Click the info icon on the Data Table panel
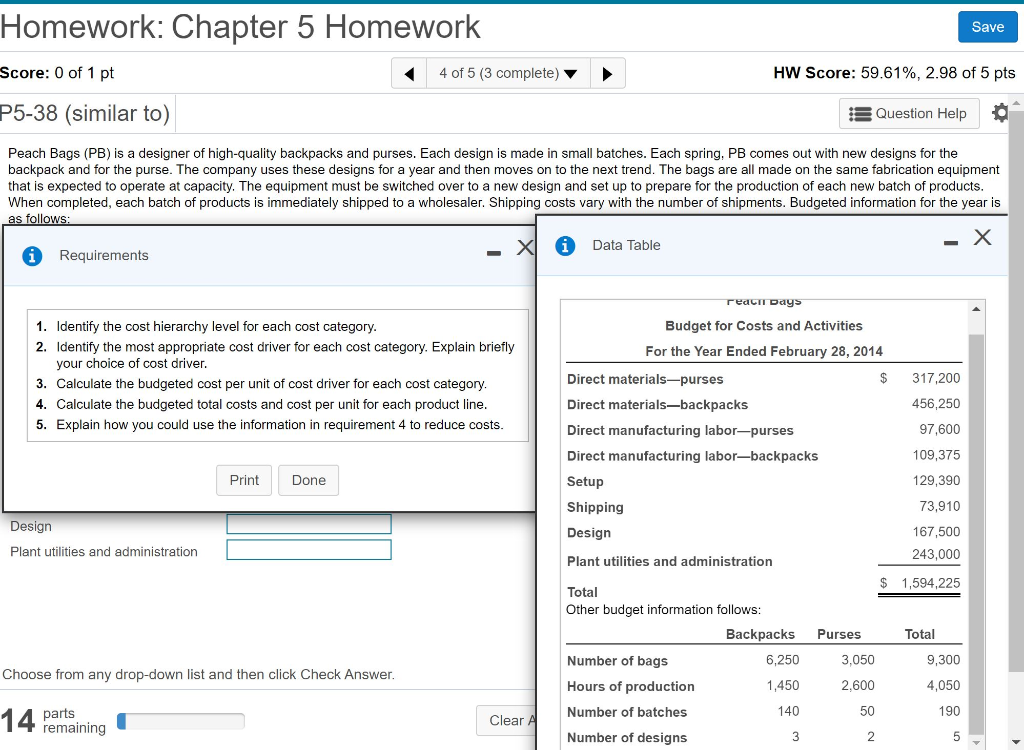Viewport: 1024px width, 750px height. coord(566,245)
